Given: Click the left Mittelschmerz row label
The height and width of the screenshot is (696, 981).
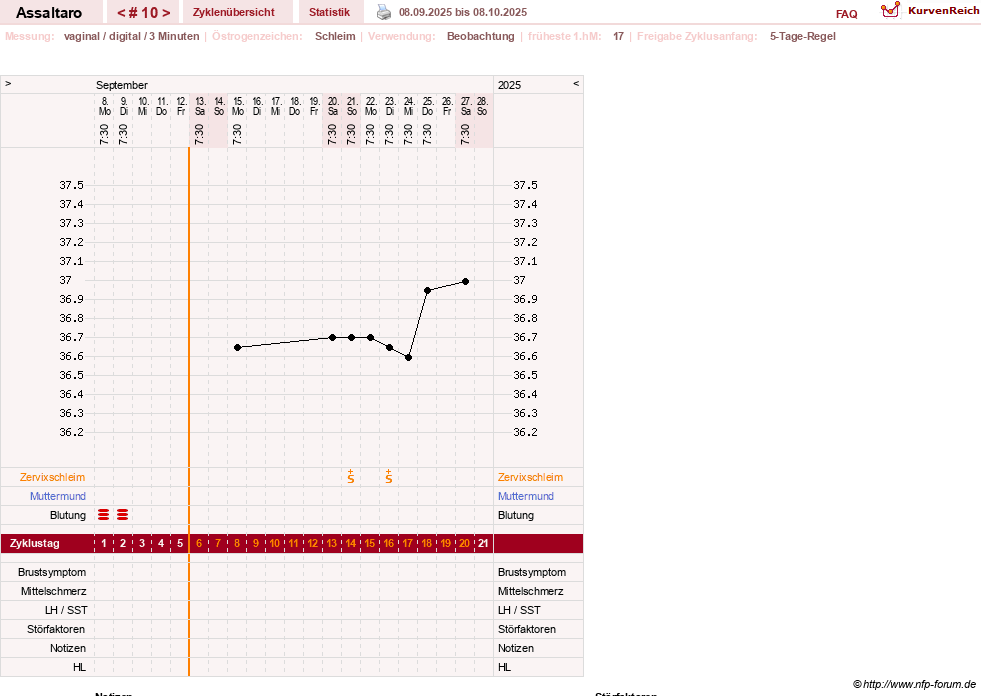Looking at the screenshot, I should coord(54,591).
